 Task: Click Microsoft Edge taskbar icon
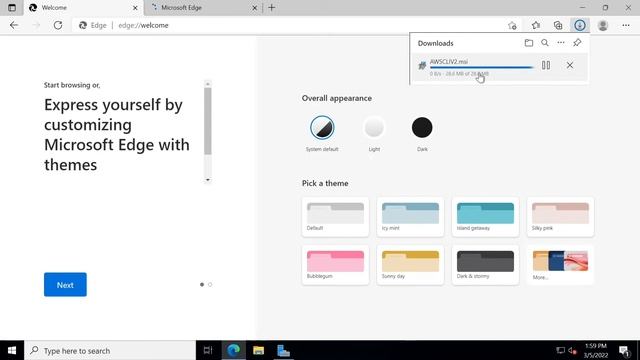(x=233, y=350)
